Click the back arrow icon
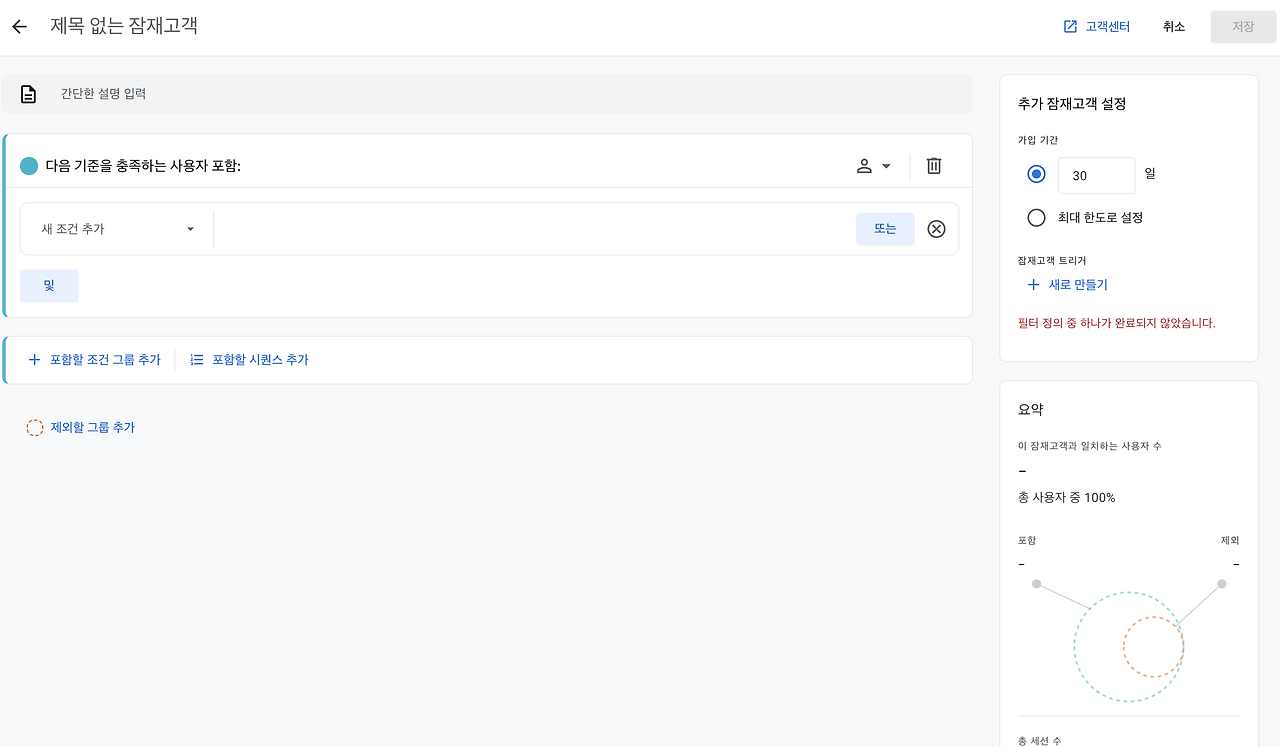The image size is (1280, 747). coord(19,27)
